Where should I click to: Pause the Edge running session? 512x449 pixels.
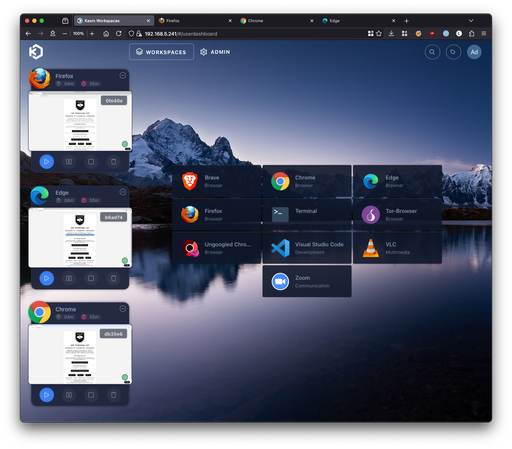click(x=69, y=278)
